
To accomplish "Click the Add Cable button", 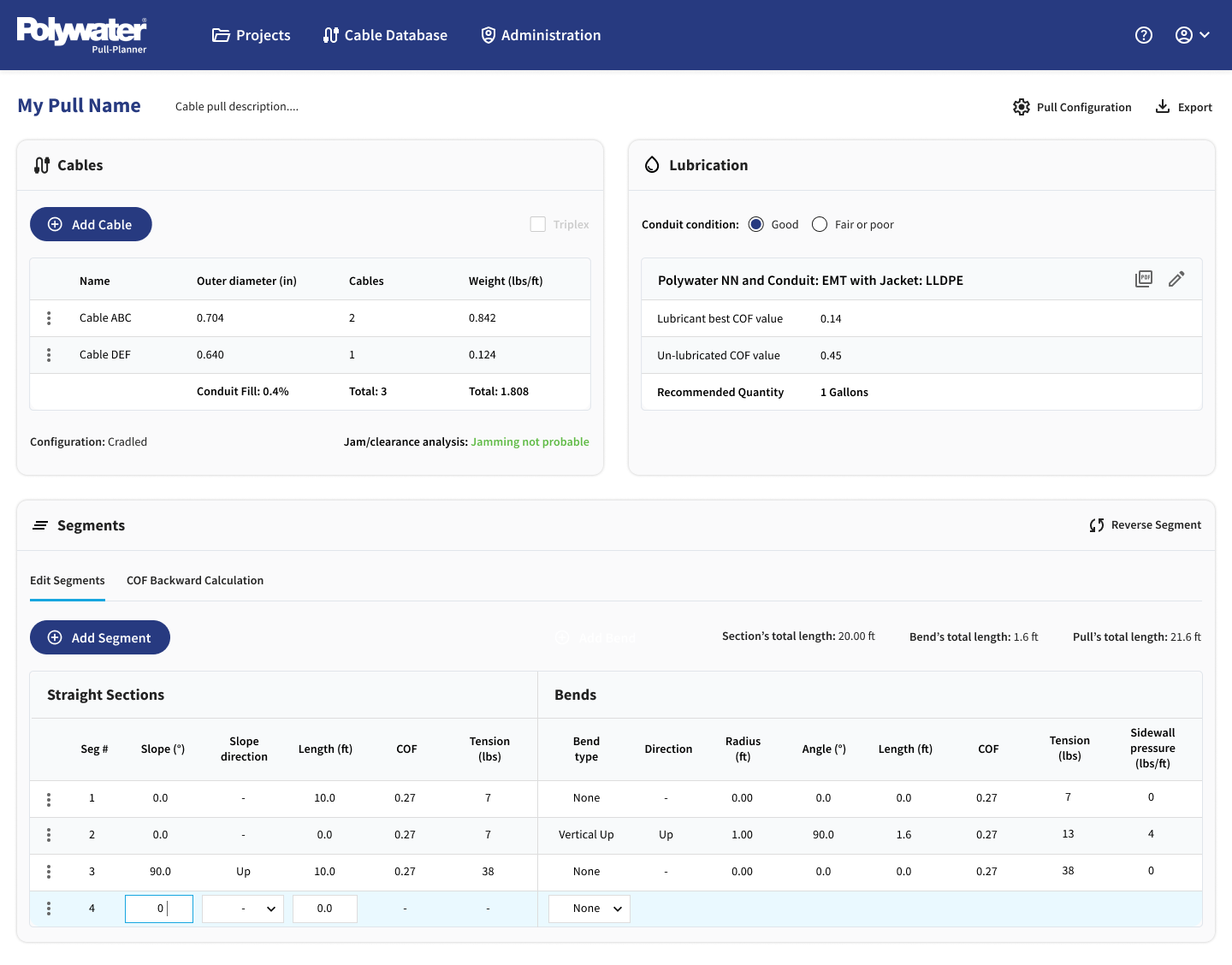I will point(91,224).
